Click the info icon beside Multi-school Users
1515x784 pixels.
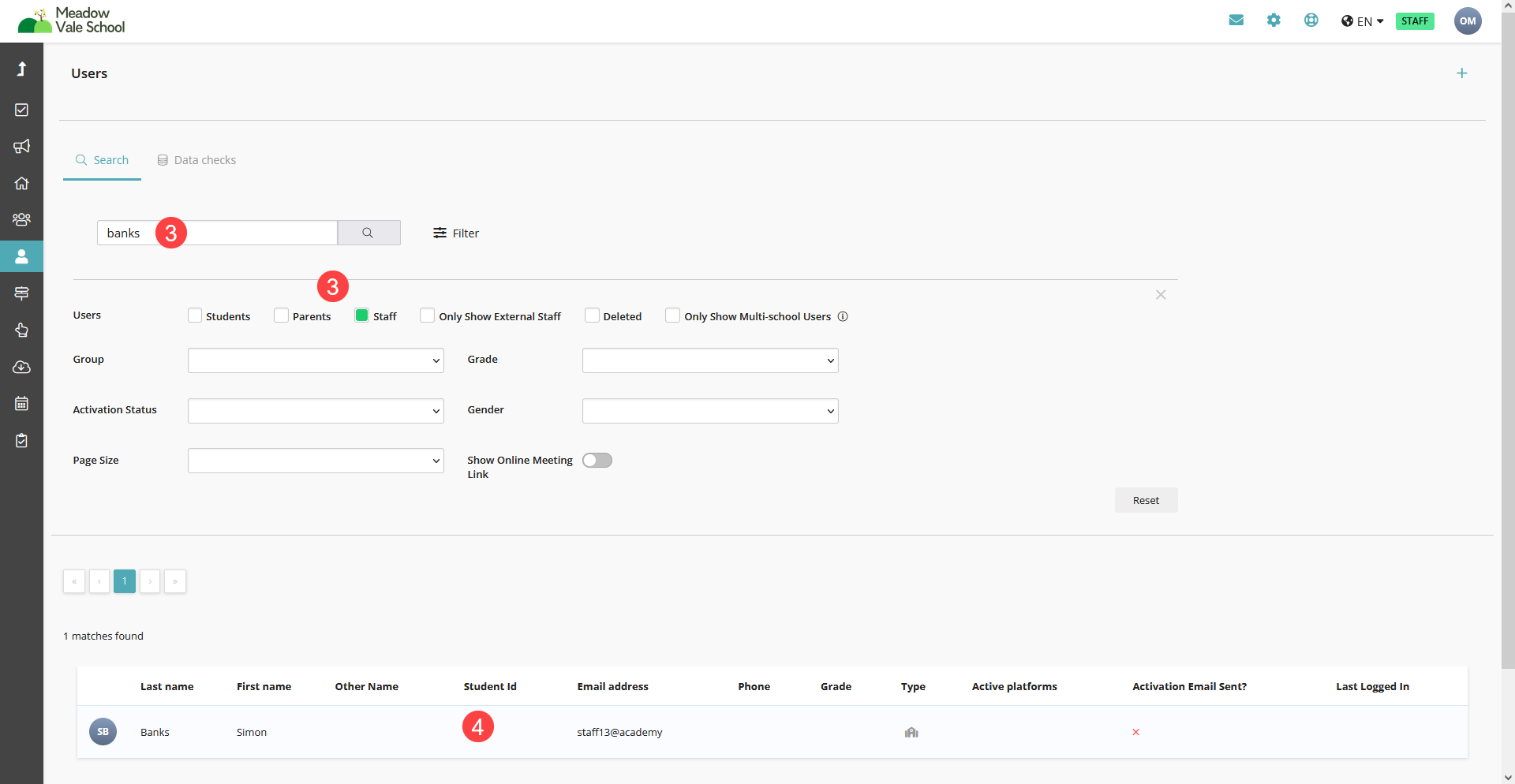click(x=843, y=316)
